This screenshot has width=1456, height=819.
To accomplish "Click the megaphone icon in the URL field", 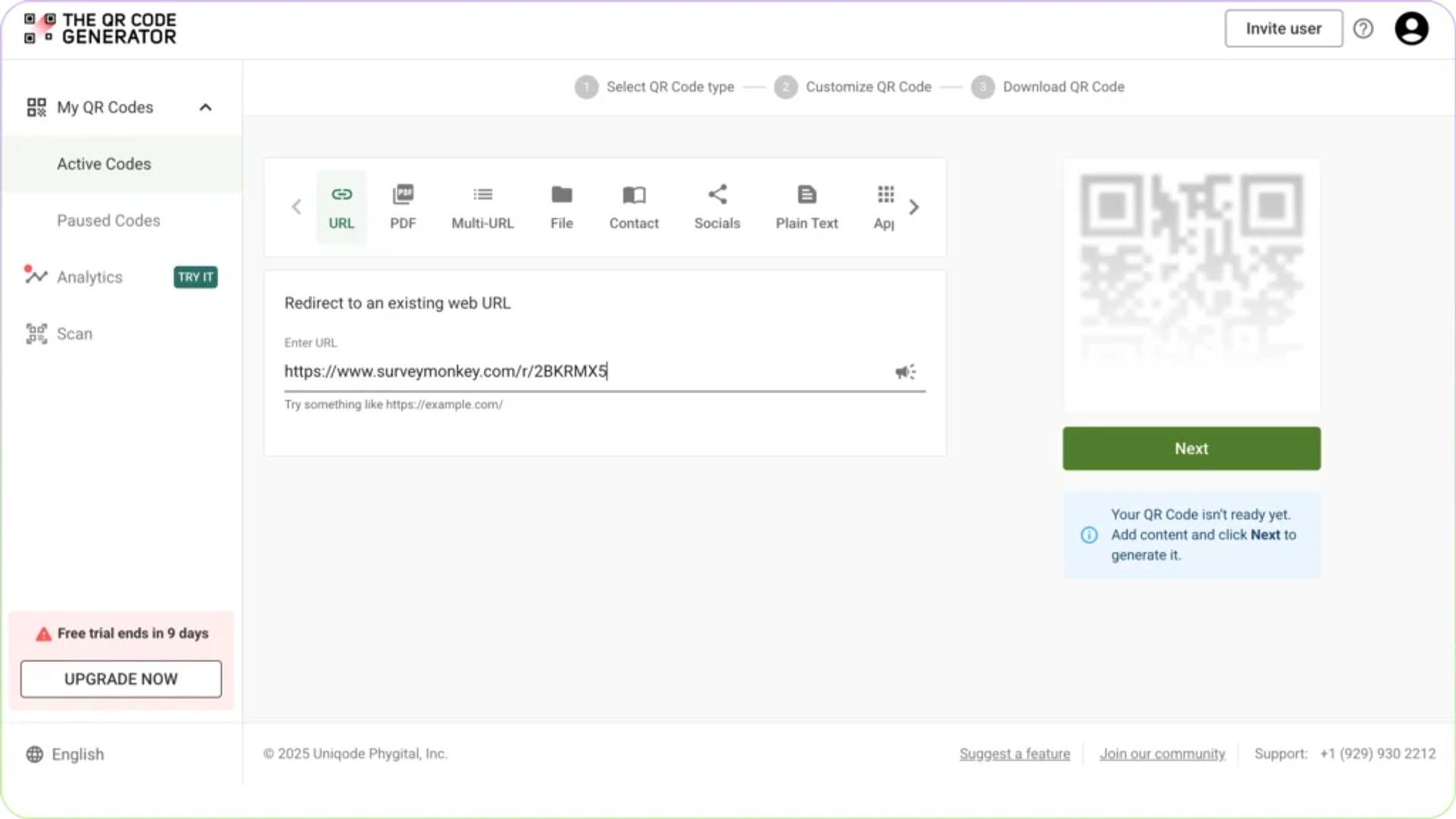I will tap(905, 372).
